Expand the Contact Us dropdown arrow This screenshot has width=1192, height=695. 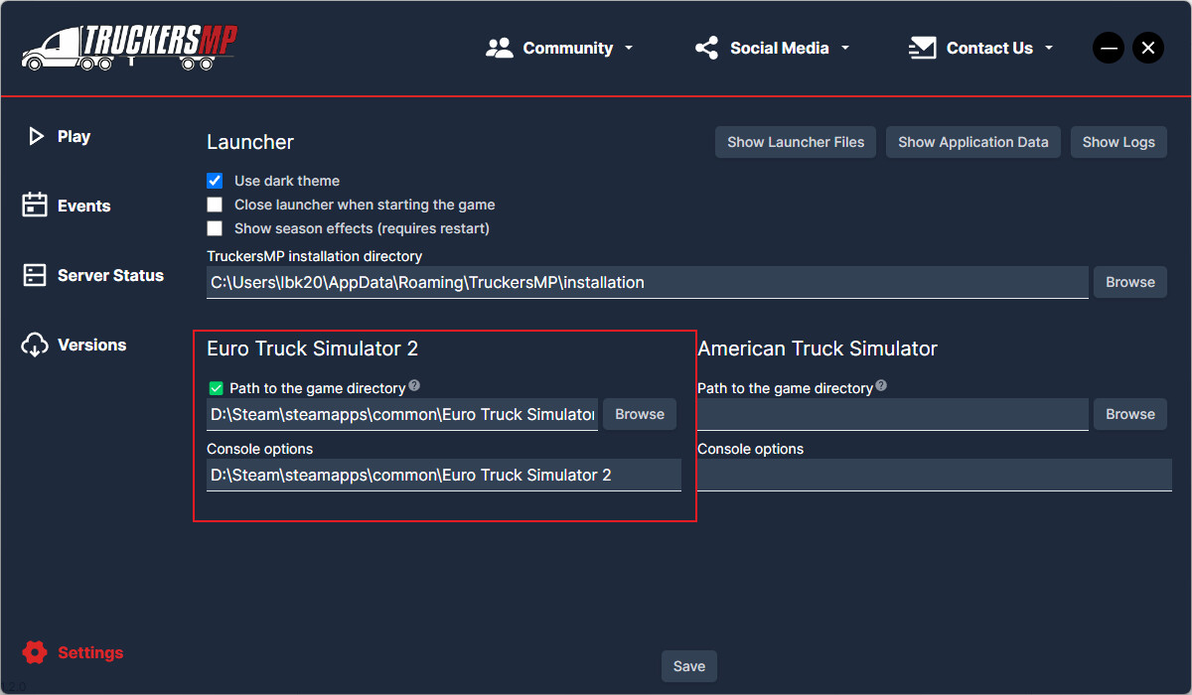(x=1049, y=48)
